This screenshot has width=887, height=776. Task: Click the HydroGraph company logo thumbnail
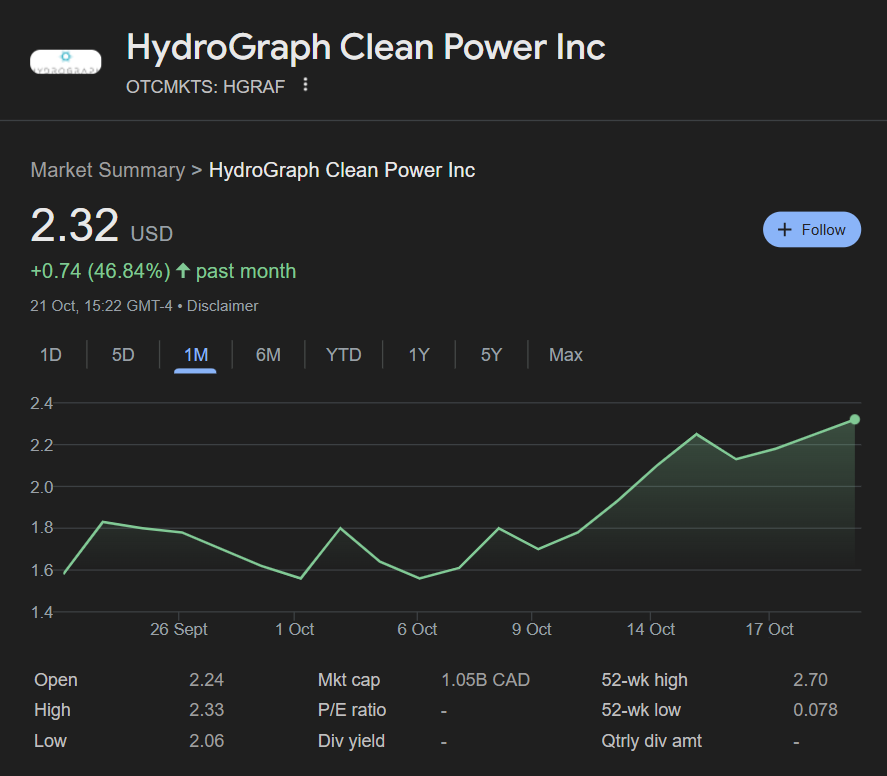[66, 62]
